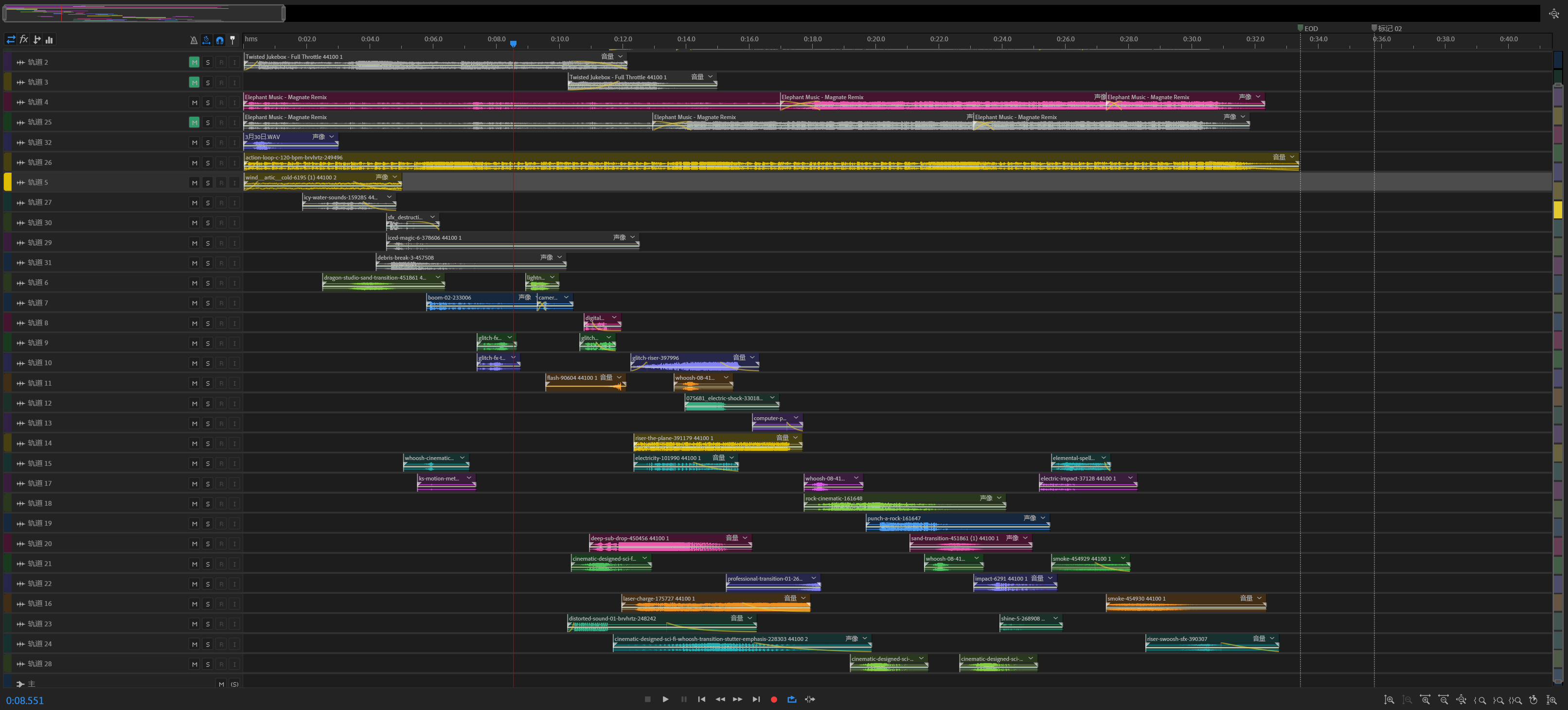1568x710 pixels.
Task: Zoom in at out-point magnifier icon
Action: click(x=1498, y=700)
